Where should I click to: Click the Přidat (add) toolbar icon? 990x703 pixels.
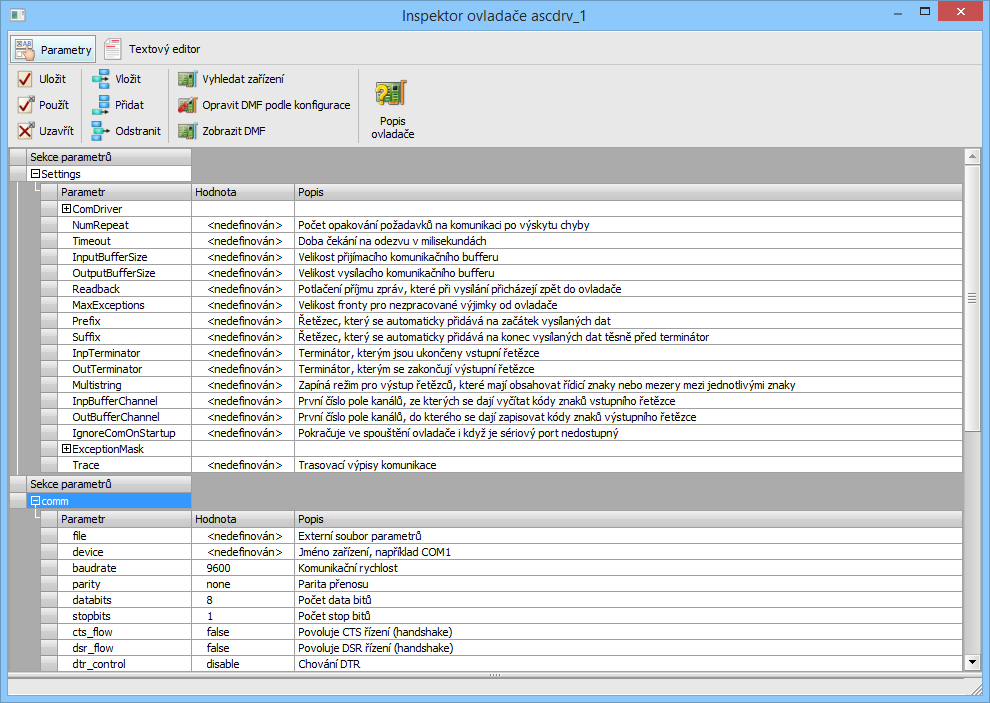pyautogui.click(x=101, y=105)
